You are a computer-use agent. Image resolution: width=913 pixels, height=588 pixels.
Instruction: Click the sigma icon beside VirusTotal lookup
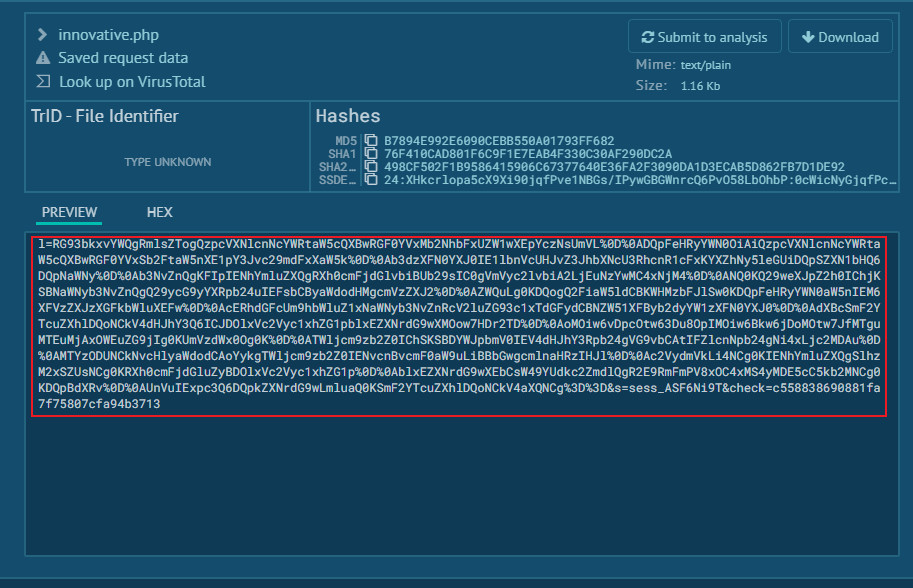pos(43,82)
